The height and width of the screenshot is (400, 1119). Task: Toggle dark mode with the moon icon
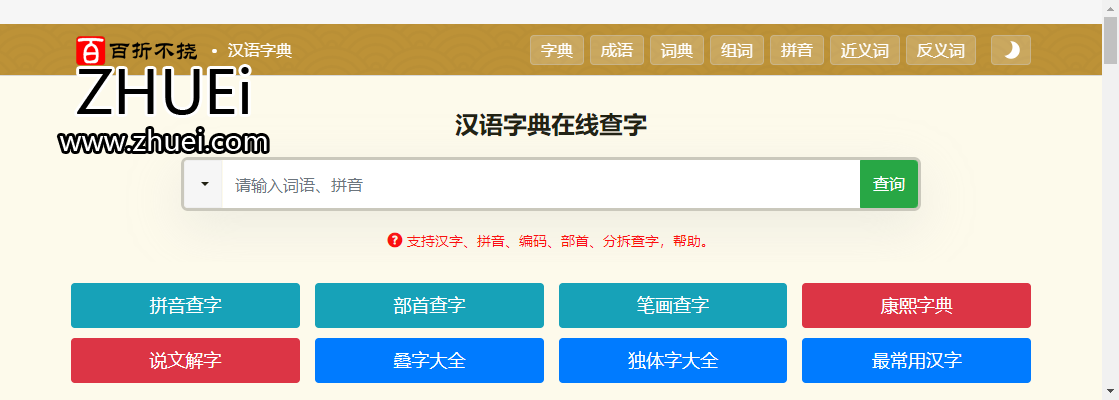(x=1011, y=50)
